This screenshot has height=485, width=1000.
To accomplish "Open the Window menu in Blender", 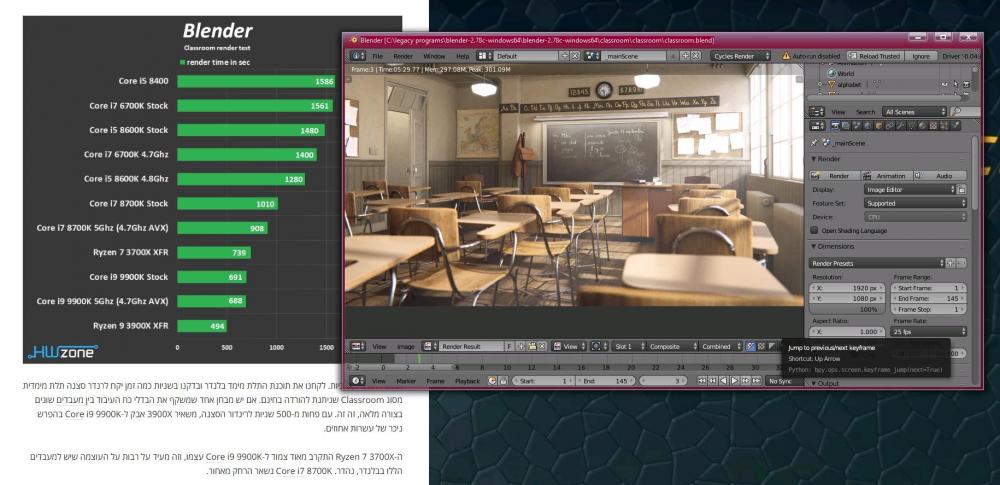I will 434,56.
